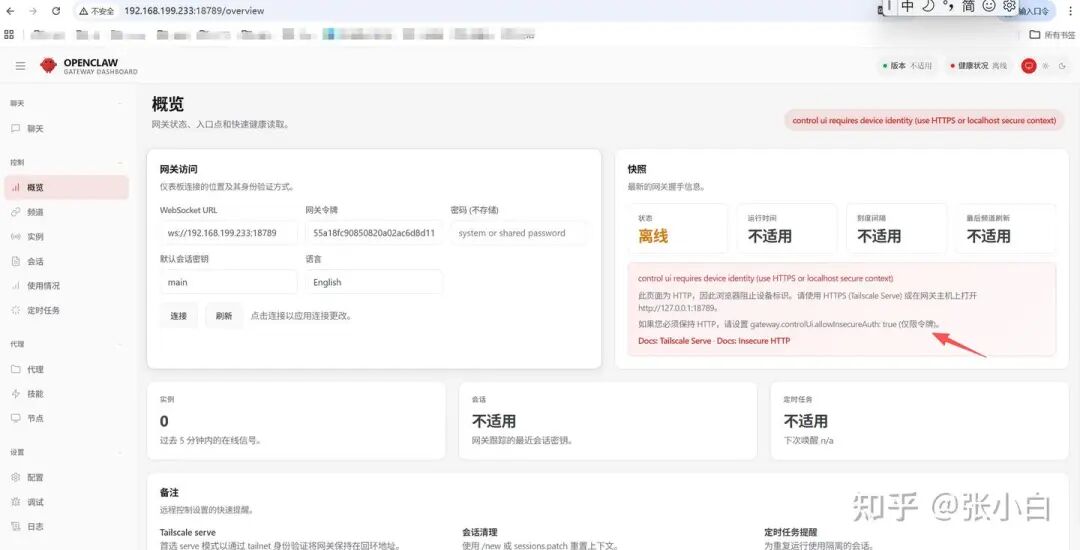Open the 技能 skills lightning icon
This screenshot has width=1080, height=550.
(x=16, y=394)
